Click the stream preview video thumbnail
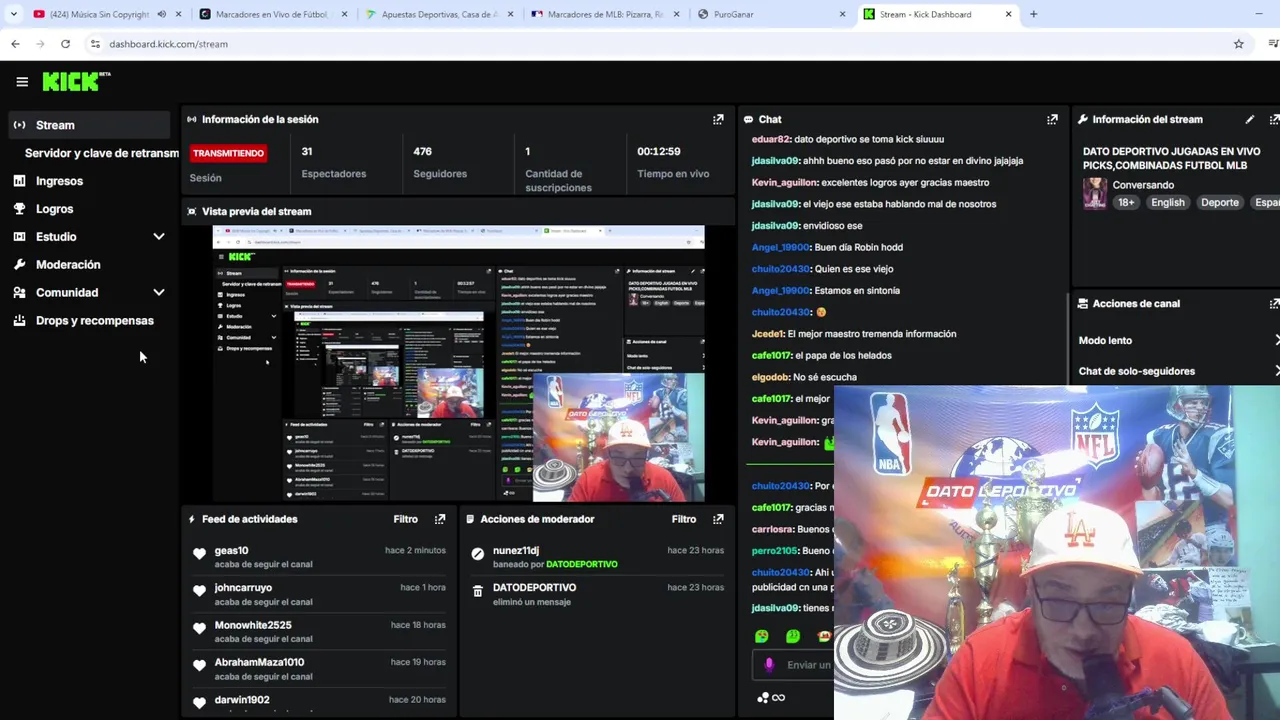 click(x=458, y=363)
